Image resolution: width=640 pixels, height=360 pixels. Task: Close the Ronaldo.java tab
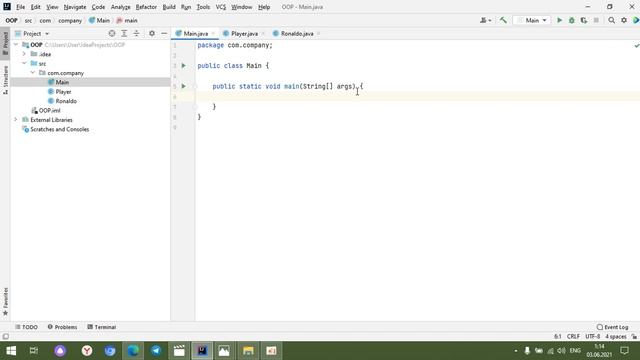318,33
